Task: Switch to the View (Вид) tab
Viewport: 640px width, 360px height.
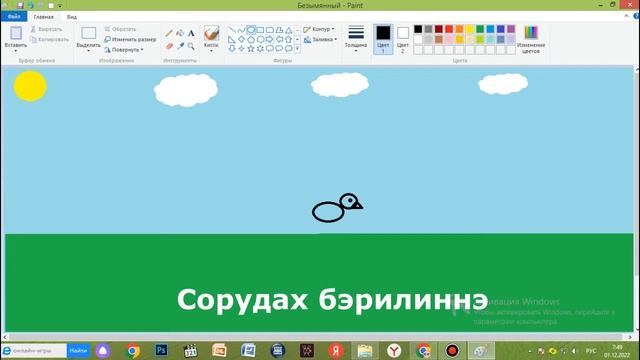Action: pyautogui.click(x=72, y=17)
